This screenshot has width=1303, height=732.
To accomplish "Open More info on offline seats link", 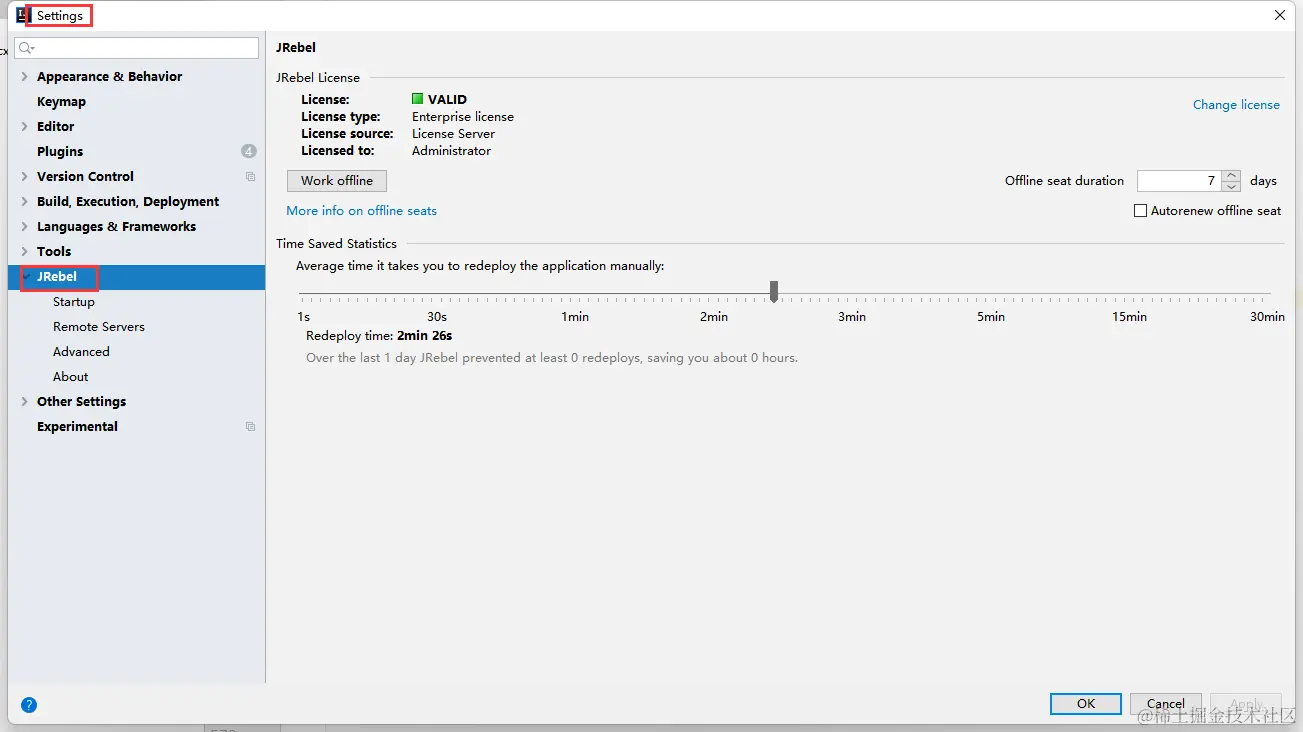I will pyautogui.click(x=361, y=211).
